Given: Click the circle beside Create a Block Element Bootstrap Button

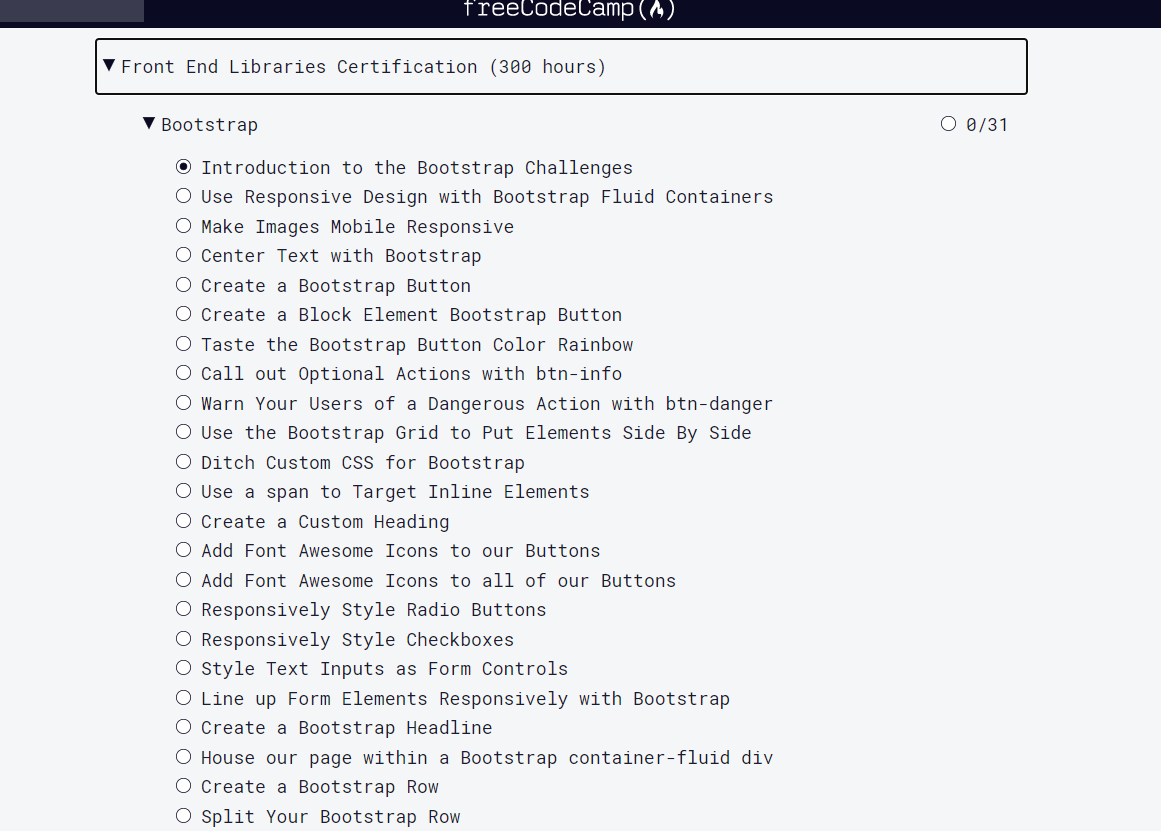Looking at the screenshot, I should [x=184, y=313].
